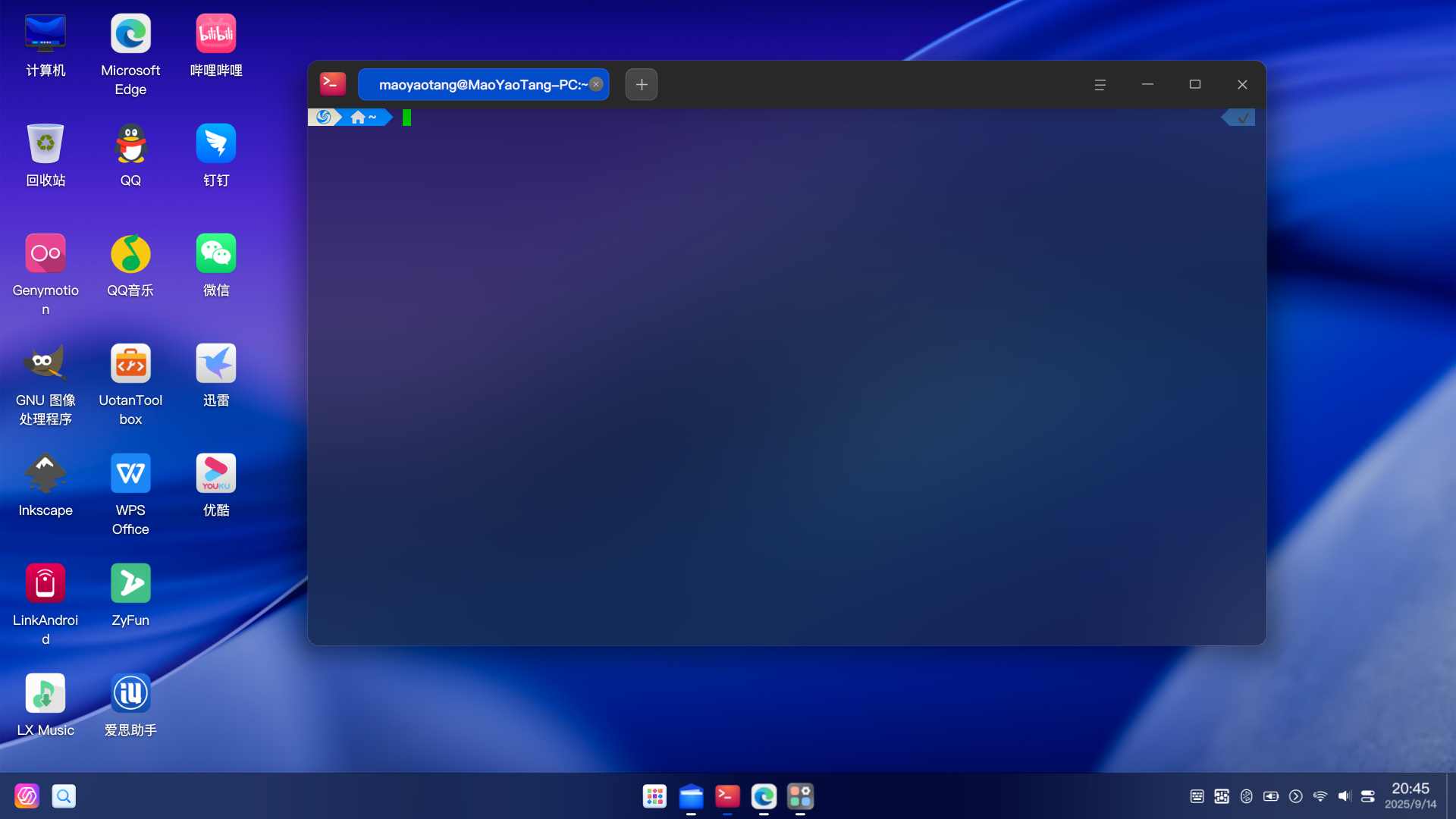Open the Wi-Fi network tray icon
Image resolution: width=1456 pixels, height=819 pixels.
(x=1320, y=796)
